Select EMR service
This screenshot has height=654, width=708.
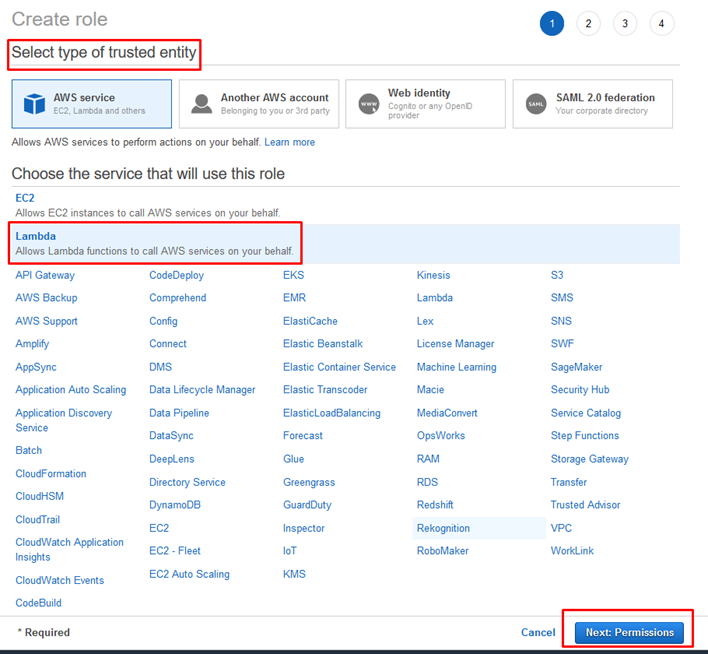click(294, 298)
